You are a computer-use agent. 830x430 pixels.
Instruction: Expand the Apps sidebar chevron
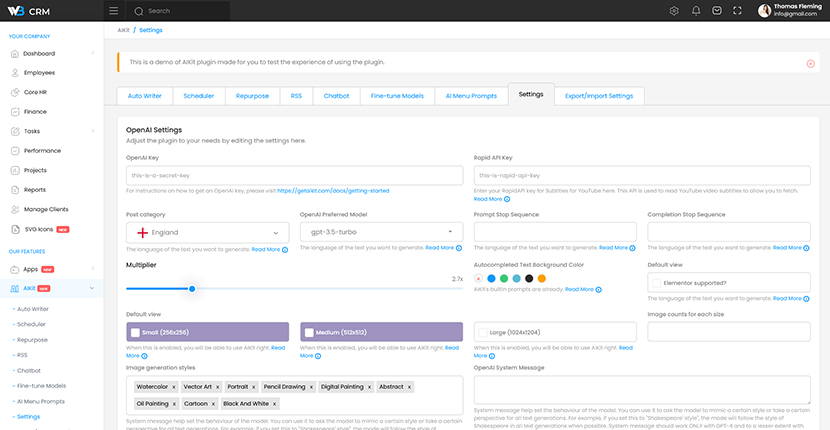coord(93,268)
